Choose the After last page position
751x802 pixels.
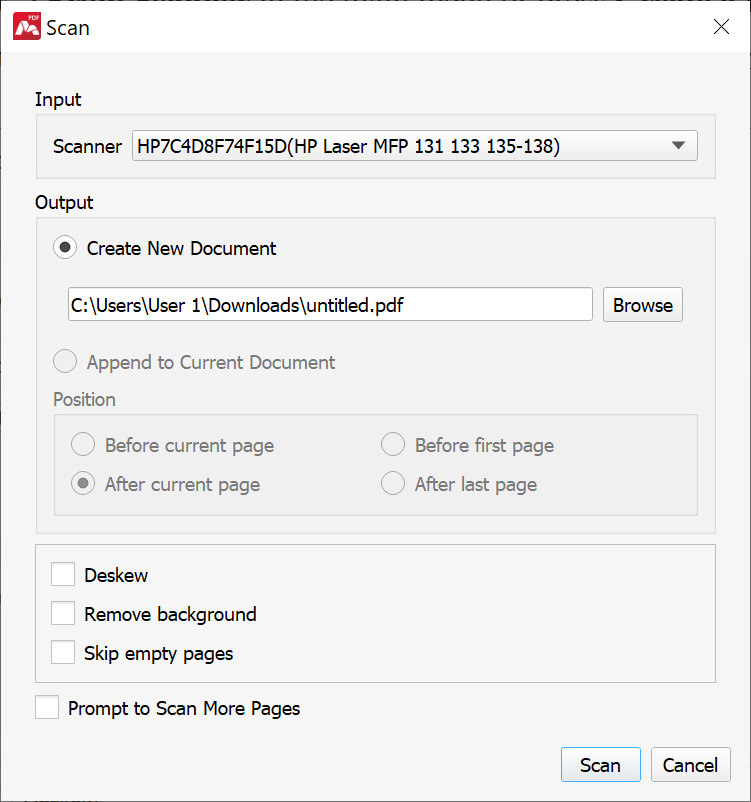tap(393, 483)
